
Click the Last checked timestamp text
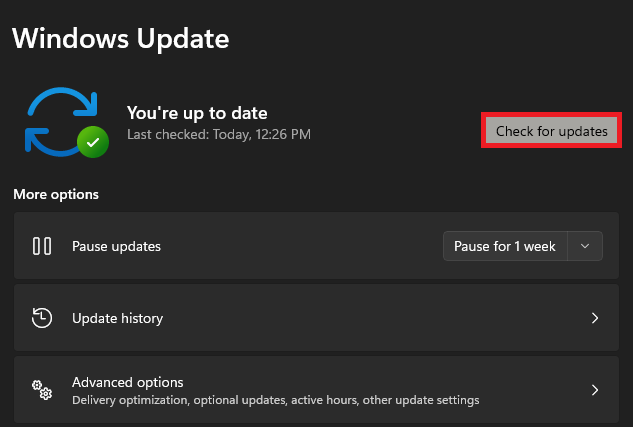click(219, 133)
